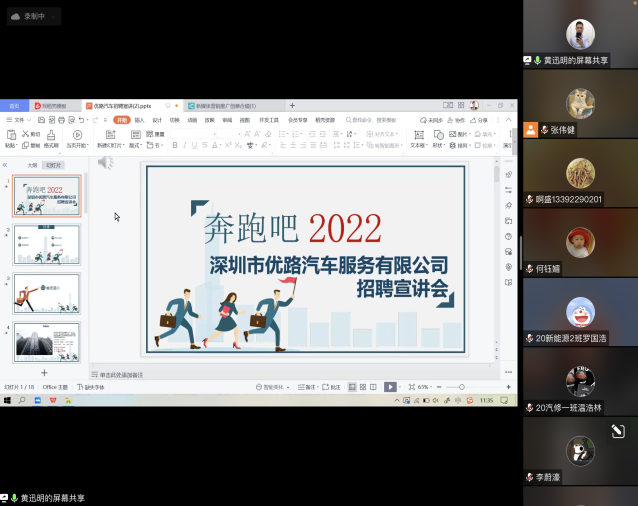Toggle Italic formatting
The image size is (638, 506).
click(x=184, y=145)
